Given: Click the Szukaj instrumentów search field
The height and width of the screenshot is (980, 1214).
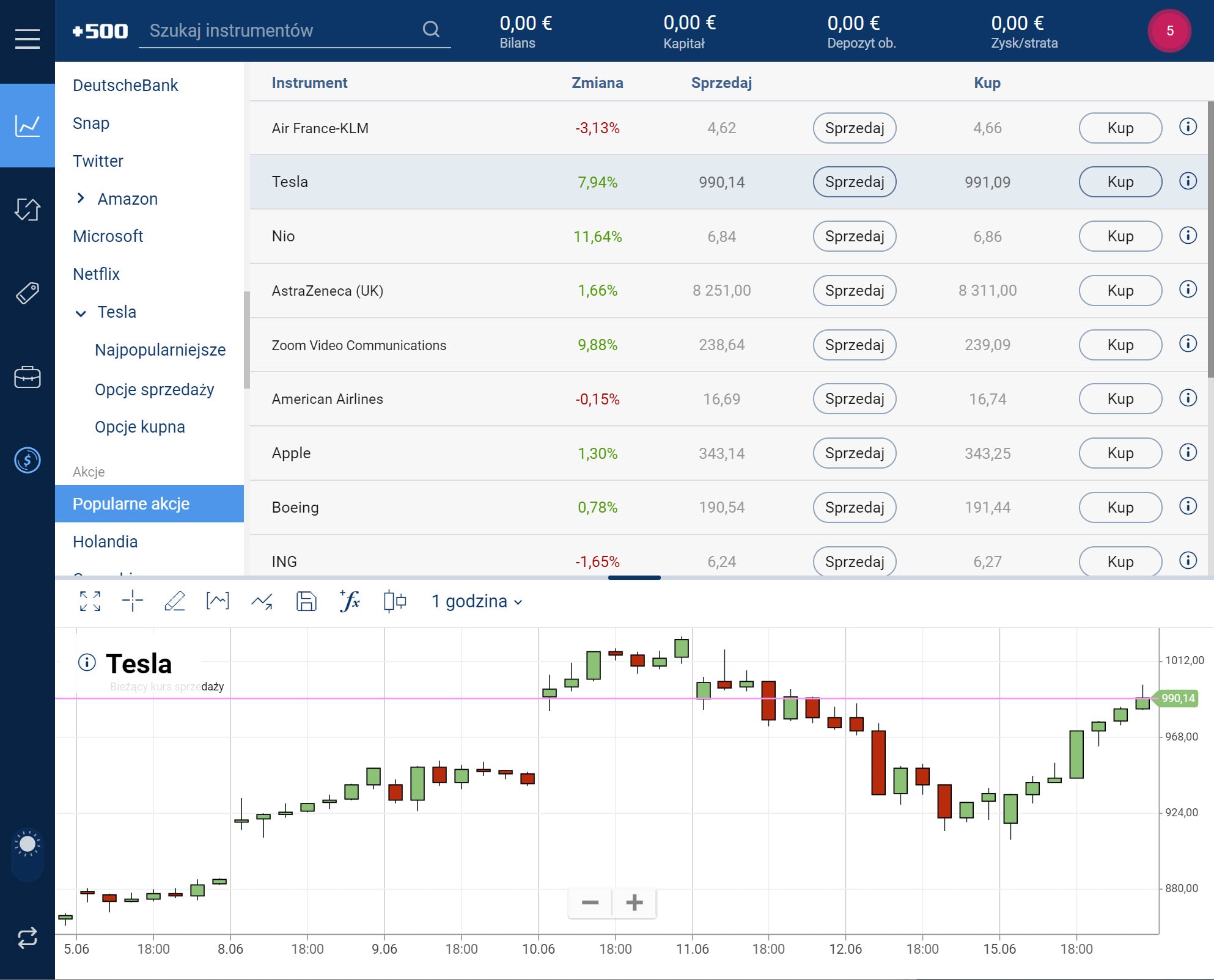Looking at the screenshot, I should (x=281, y=31).
